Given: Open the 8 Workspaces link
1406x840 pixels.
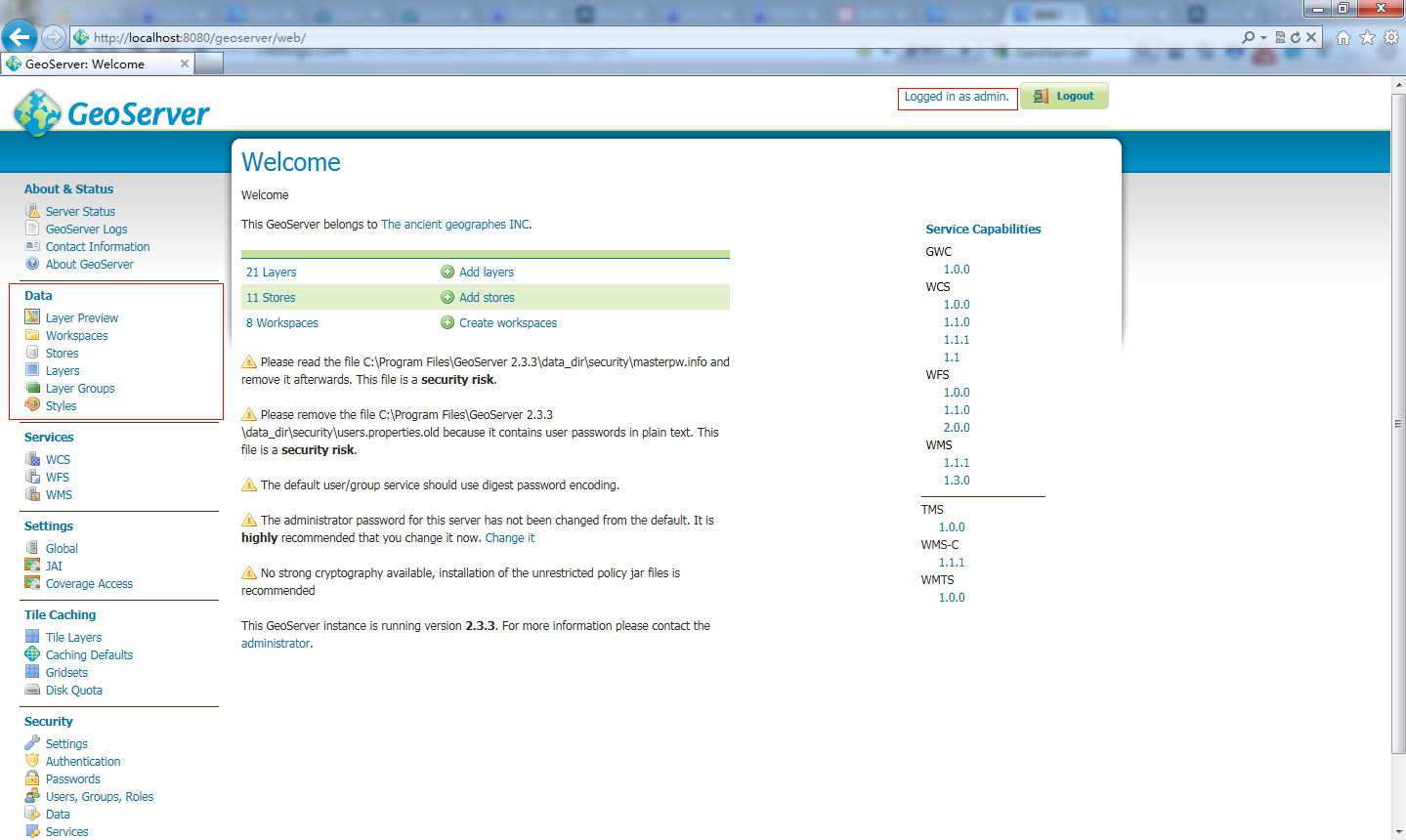Looking at the screenshot, I should click(x=282, y=323).
